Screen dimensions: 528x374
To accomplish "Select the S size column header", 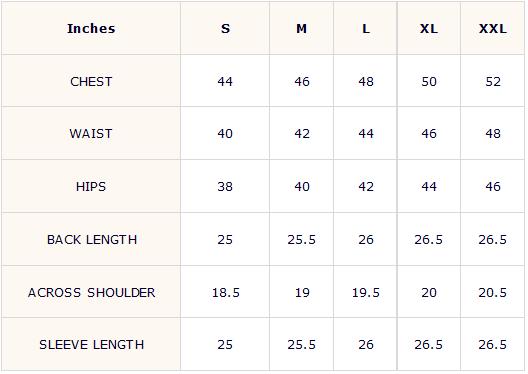I will 225,29.
